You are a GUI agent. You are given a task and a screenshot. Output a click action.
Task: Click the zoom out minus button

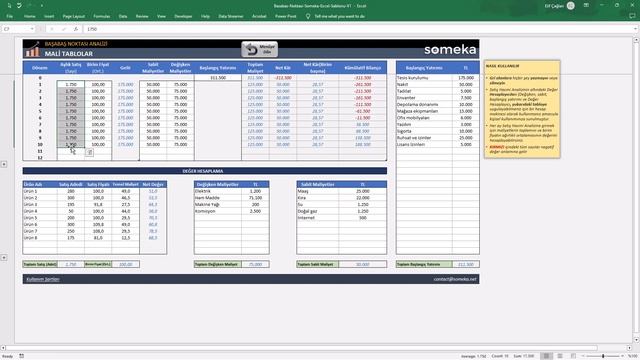tap(583, 356)
